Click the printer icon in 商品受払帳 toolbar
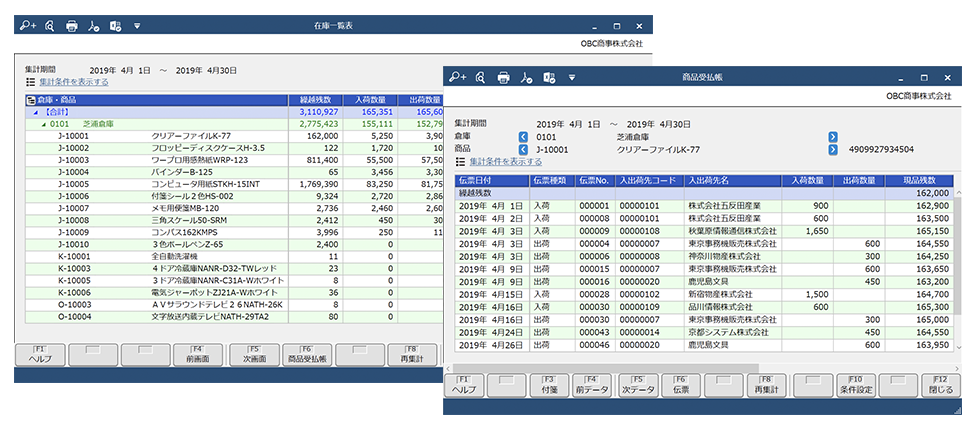Image resolution: width=976 pixels, height=430 pixels. coord(504,77)
